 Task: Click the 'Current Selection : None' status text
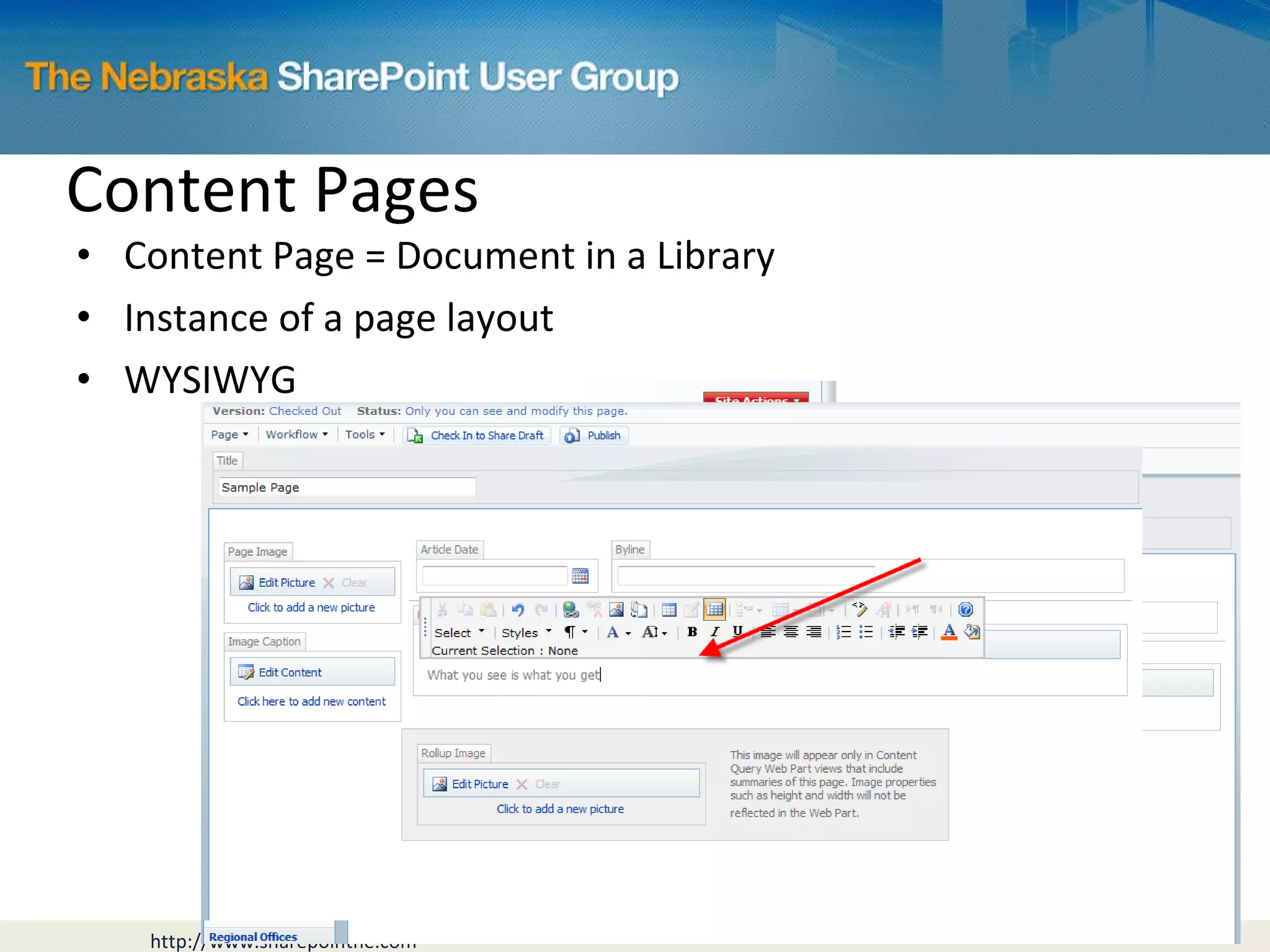505,651
